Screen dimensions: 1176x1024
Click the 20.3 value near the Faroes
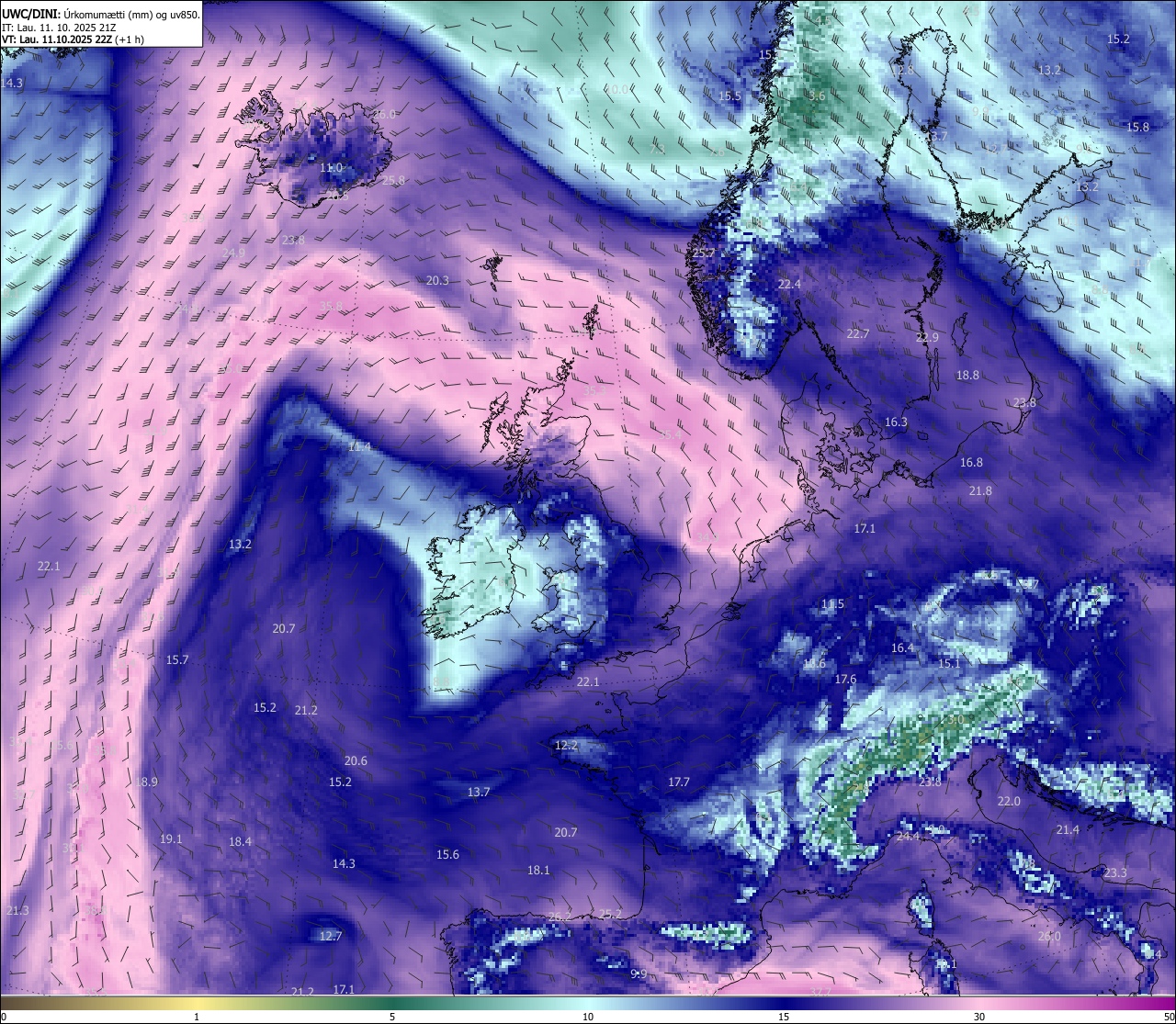437,281
